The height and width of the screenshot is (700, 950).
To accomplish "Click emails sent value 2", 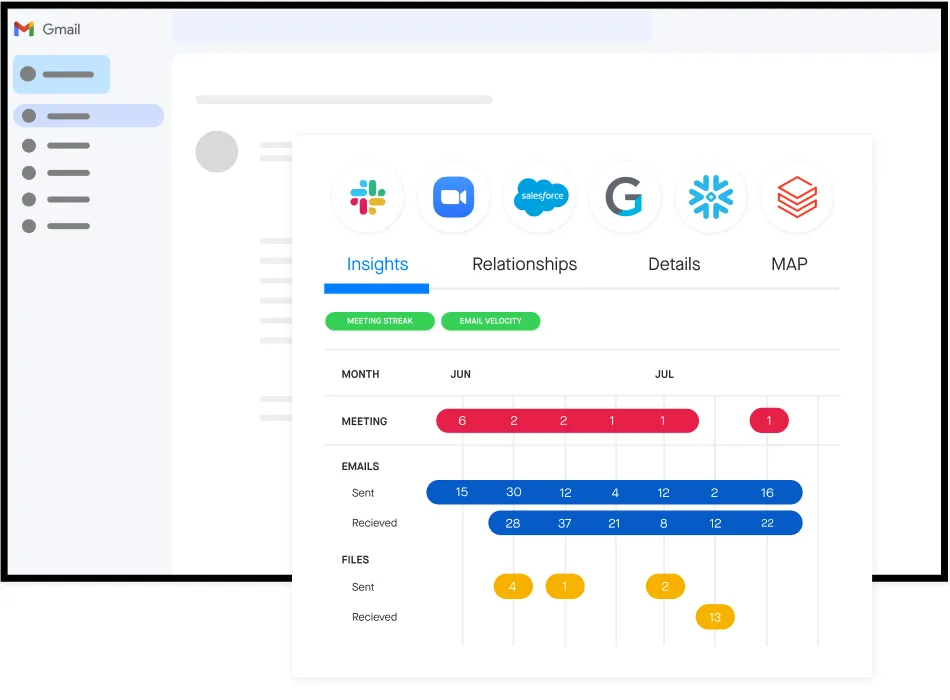I will click(714, 493).
